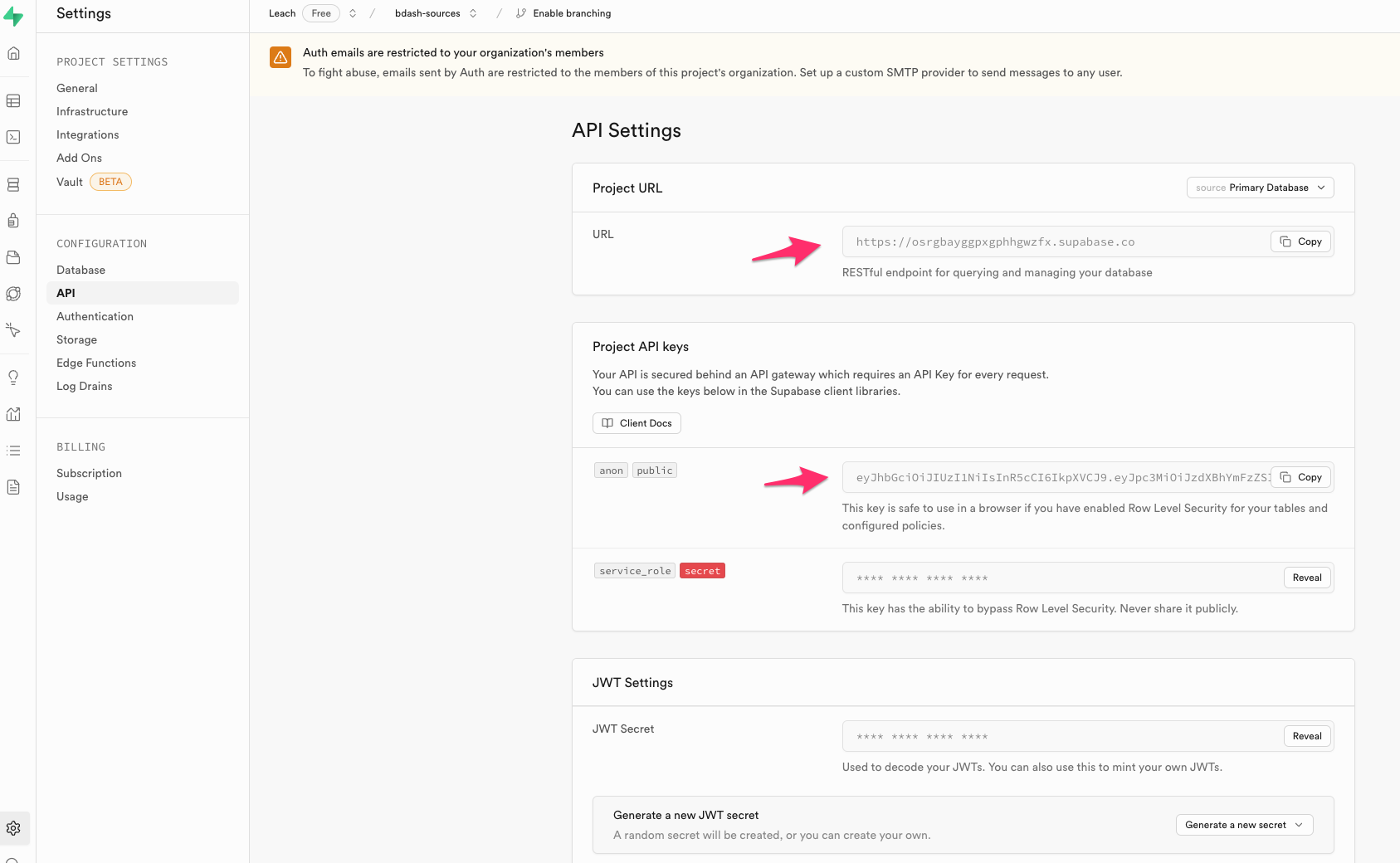
Task: Select Infrastructure under Project Settings
Action: [x=92, y=111]
